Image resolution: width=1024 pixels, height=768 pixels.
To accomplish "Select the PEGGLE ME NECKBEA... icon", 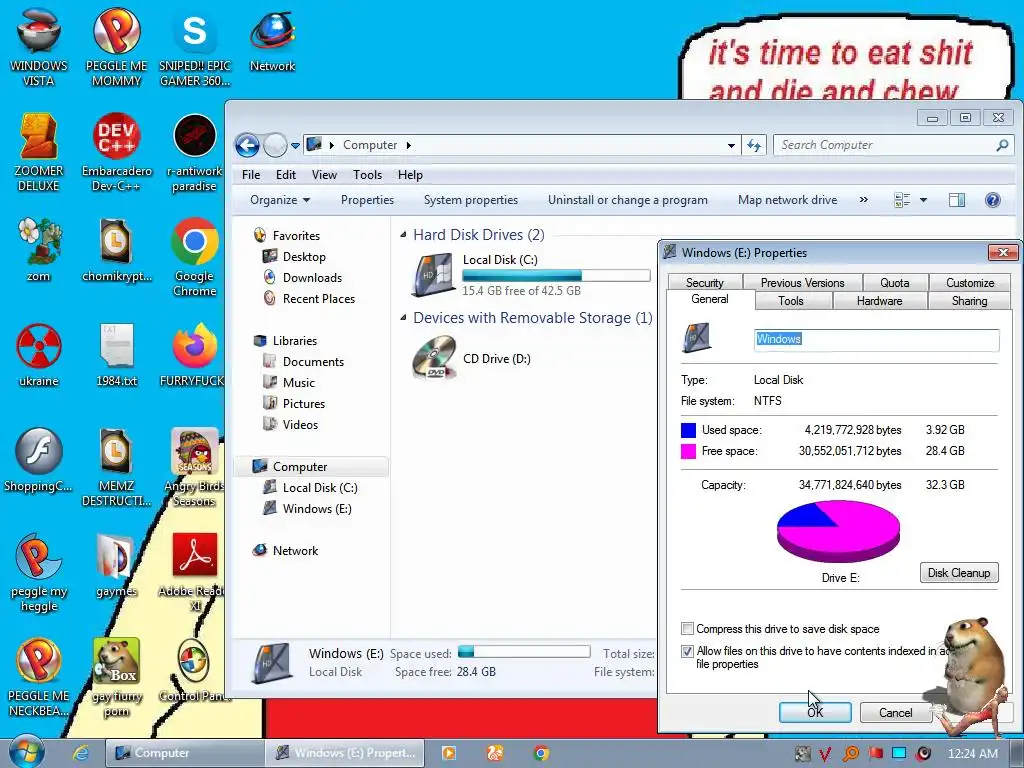I will 39,677.
